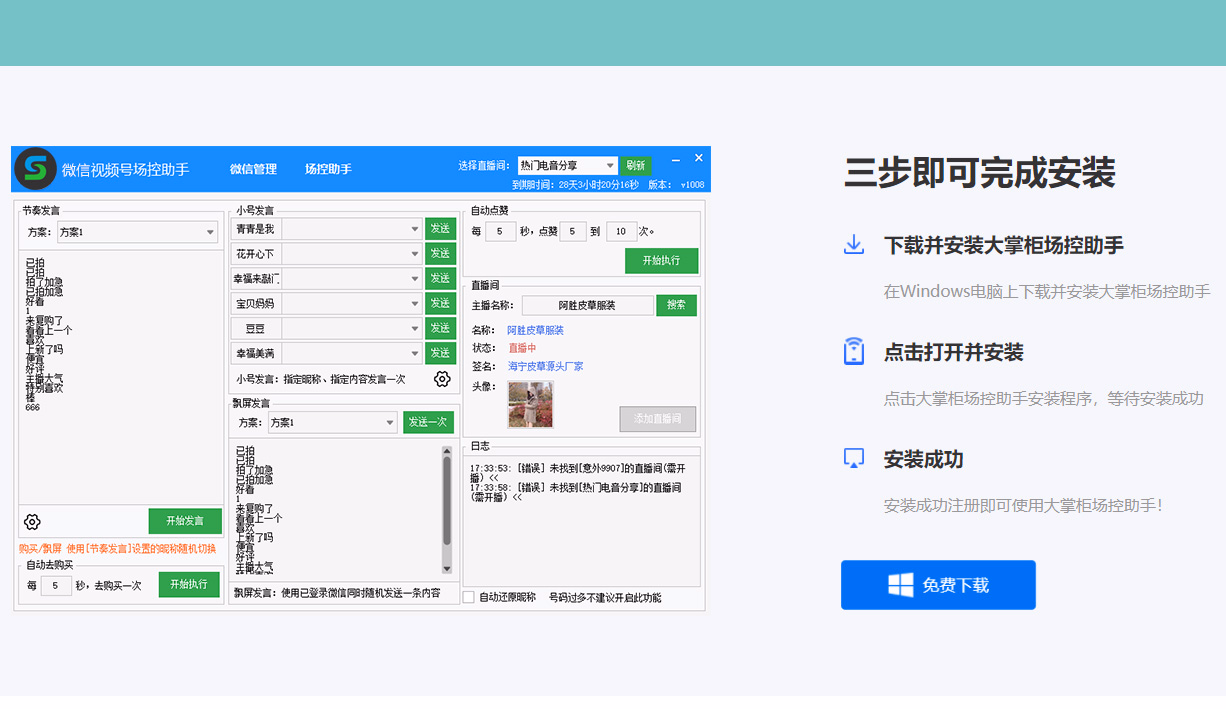
Task: Click the 点击打开并安装 step title
Action: pos(954,352)
